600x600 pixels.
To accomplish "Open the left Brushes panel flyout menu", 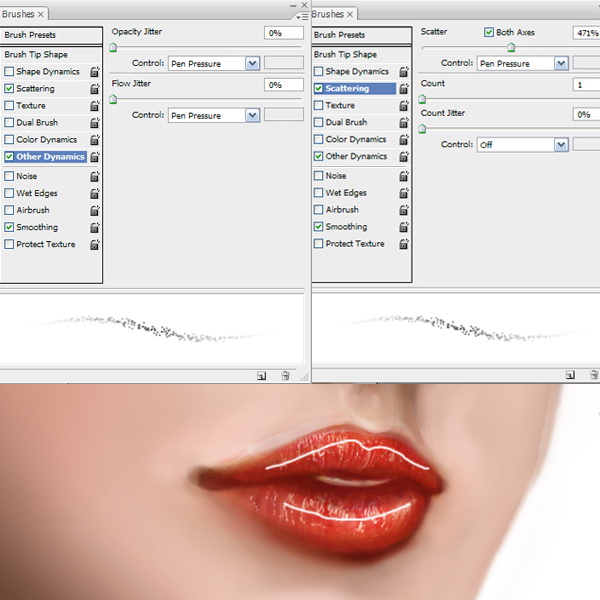I will pyautogui.click(x=302, y=17).
